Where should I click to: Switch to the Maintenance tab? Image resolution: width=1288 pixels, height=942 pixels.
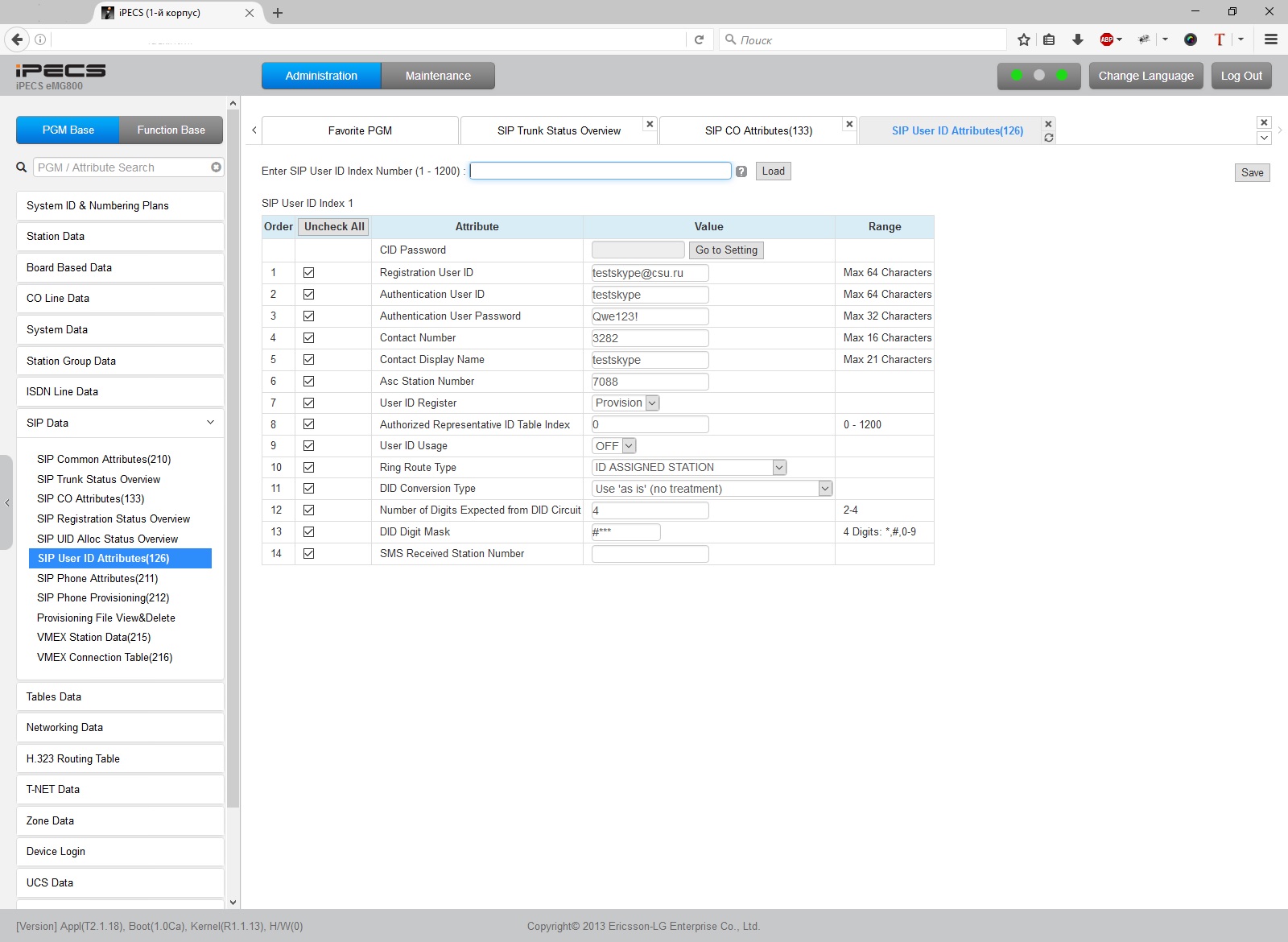point(438,76)
